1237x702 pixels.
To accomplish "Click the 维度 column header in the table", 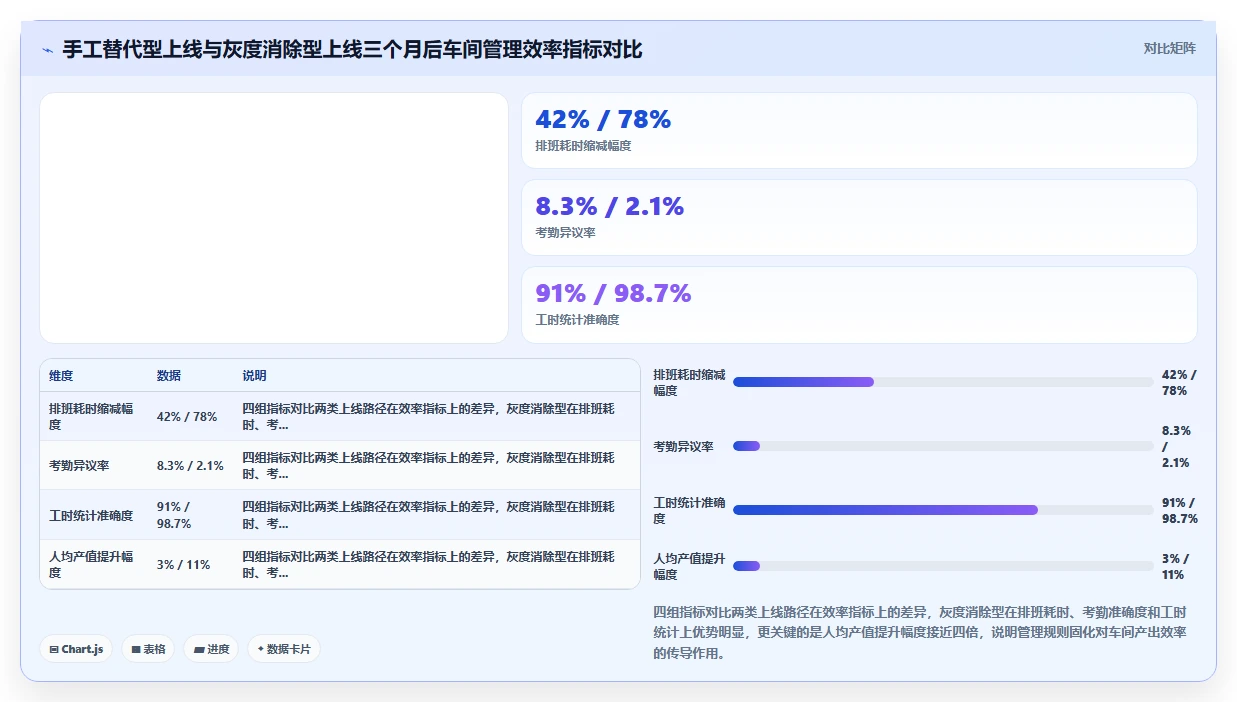I will click(61, 376).
